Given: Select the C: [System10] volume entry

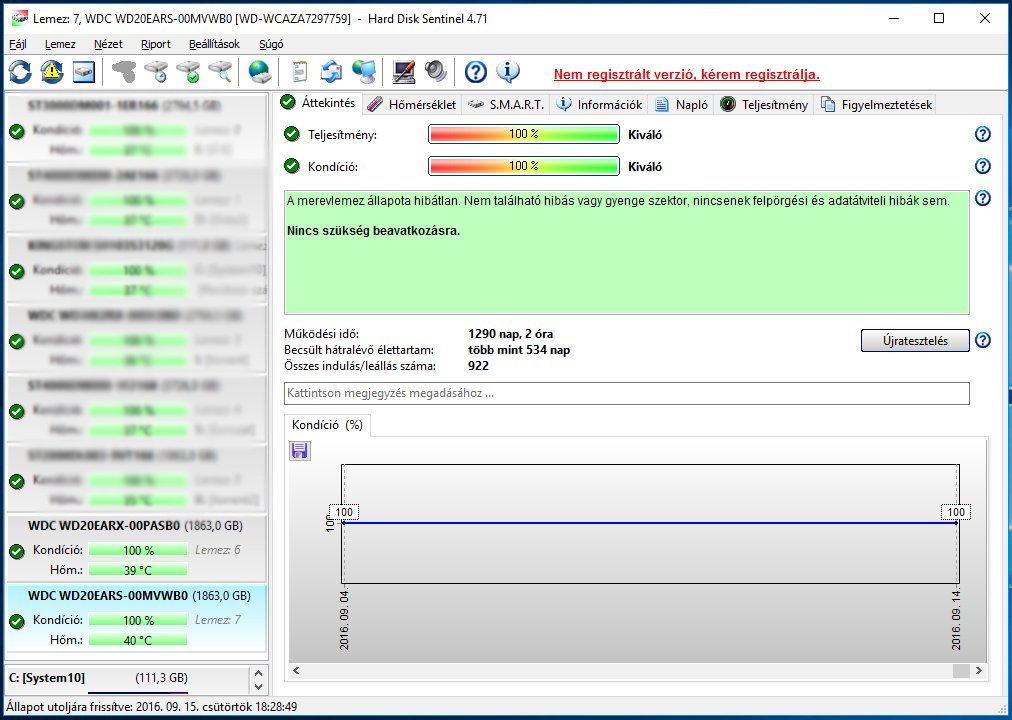Looking at the screenshot, I should [126, 678].
